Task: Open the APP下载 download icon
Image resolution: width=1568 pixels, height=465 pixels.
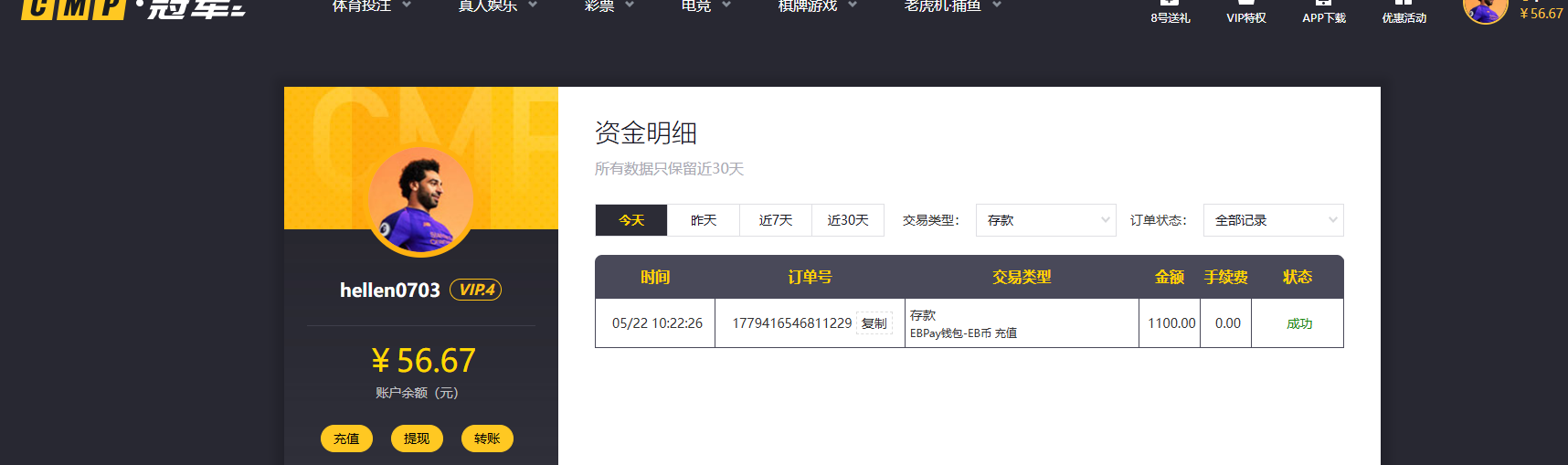Action: coord(1324,11)
